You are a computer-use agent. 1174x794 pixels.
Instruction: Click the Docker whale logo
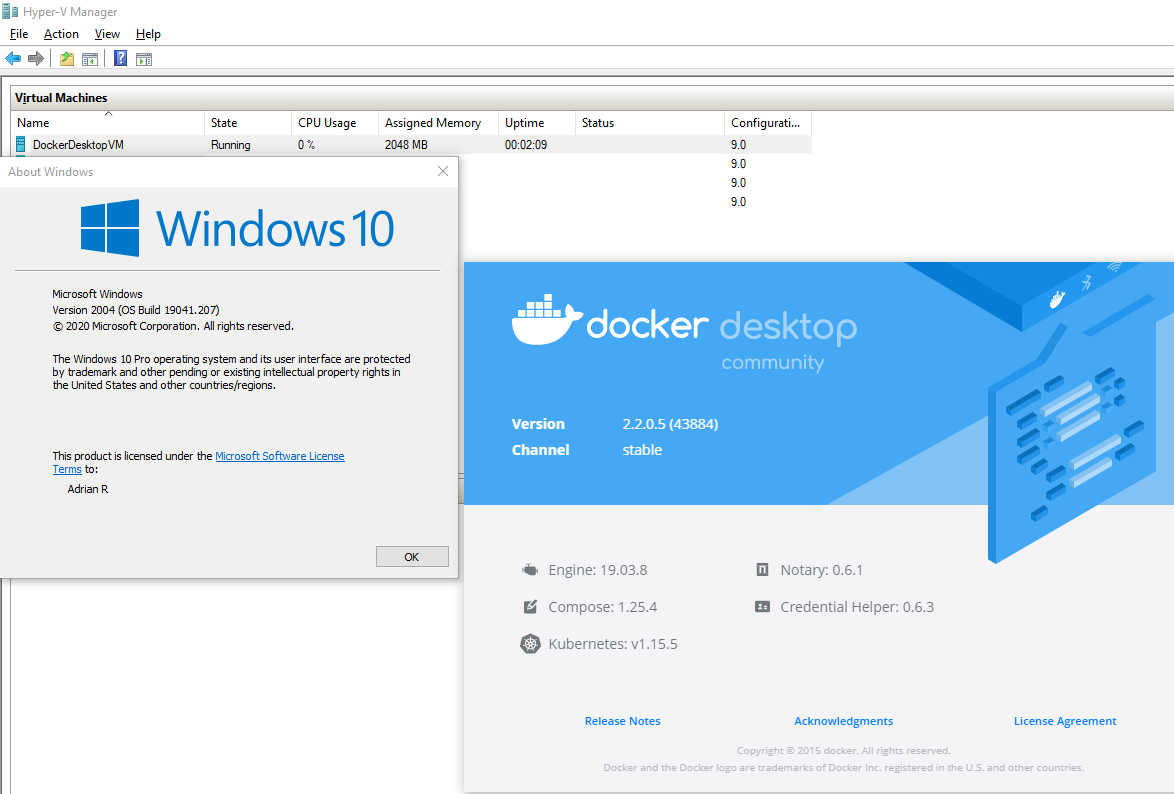(547, 320)
